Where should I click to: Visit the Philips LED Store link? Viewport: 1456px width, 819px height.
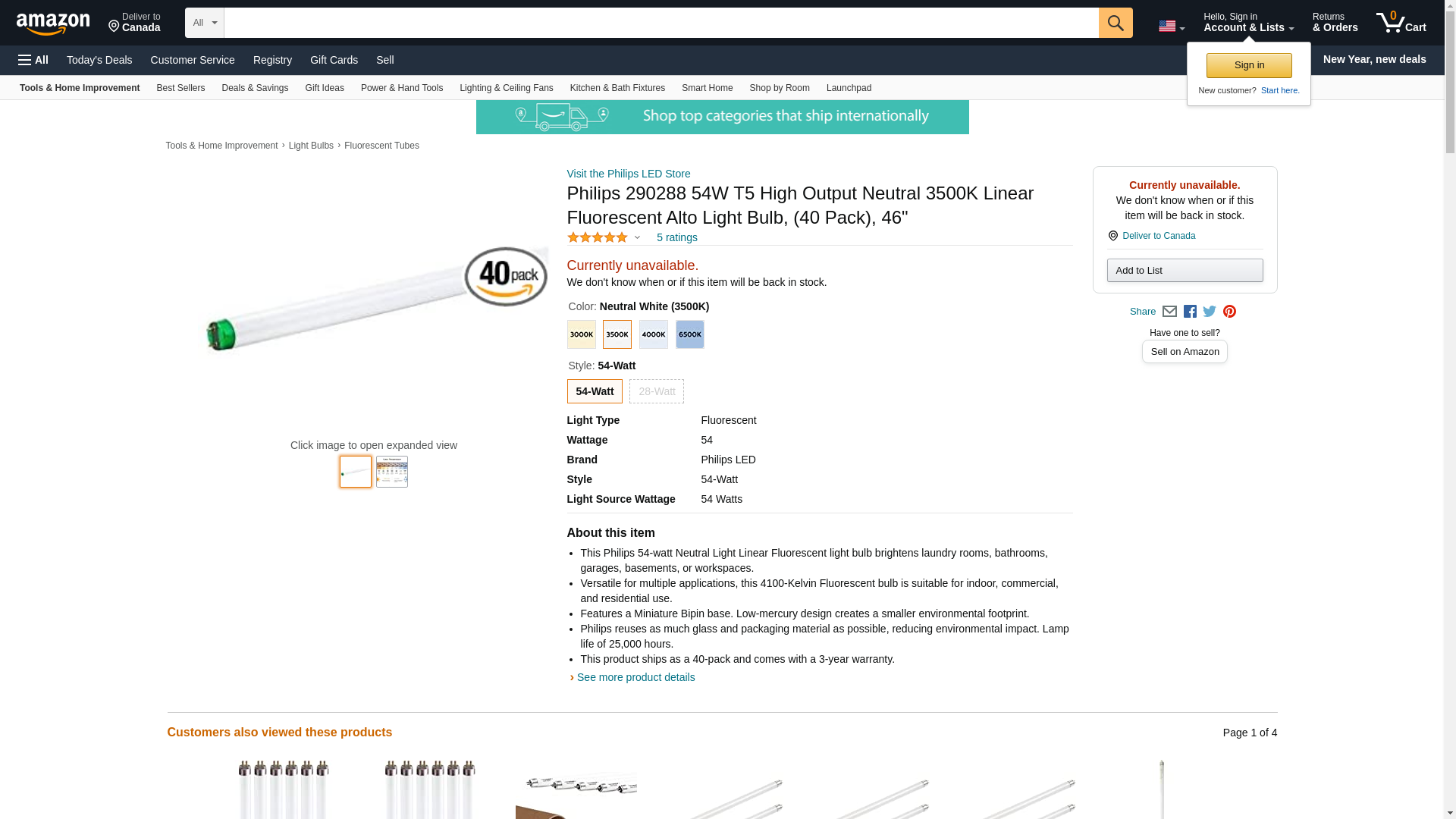(628, 174)
